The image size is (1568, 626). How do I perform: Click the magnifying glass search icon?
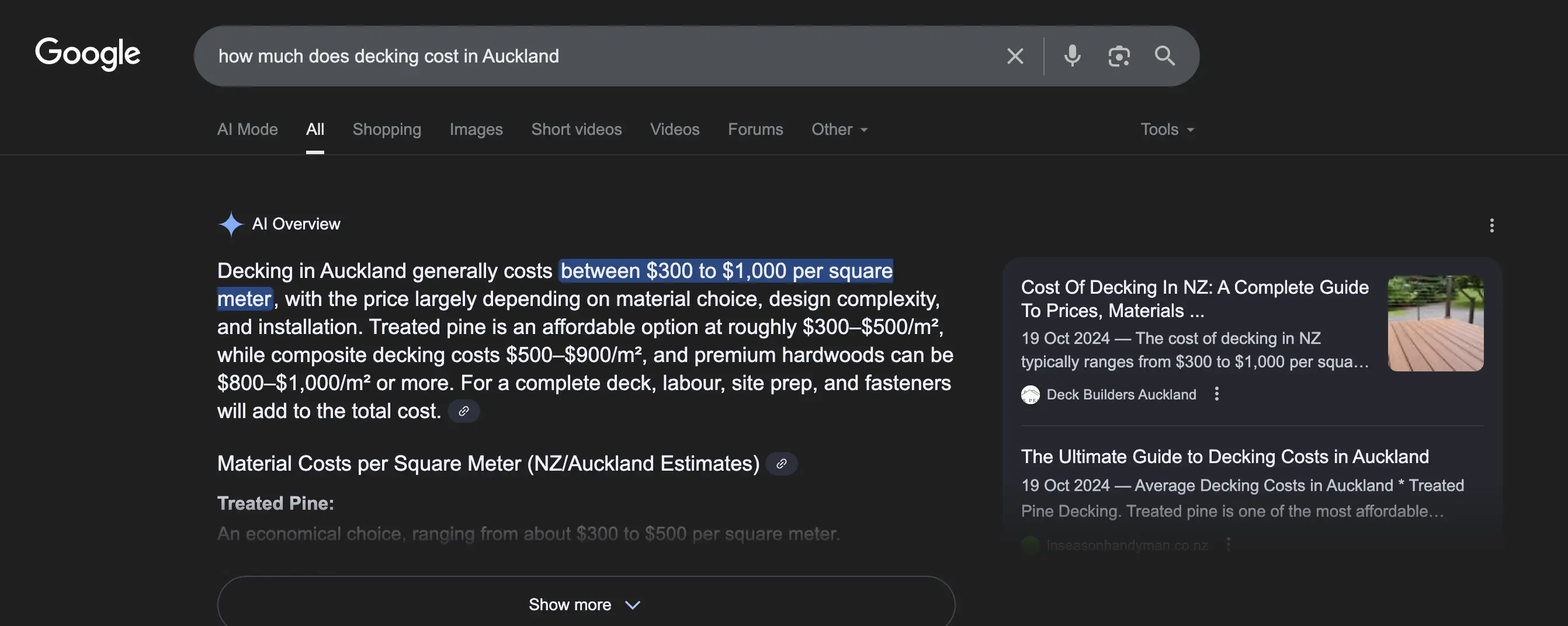coord(1164,56)
